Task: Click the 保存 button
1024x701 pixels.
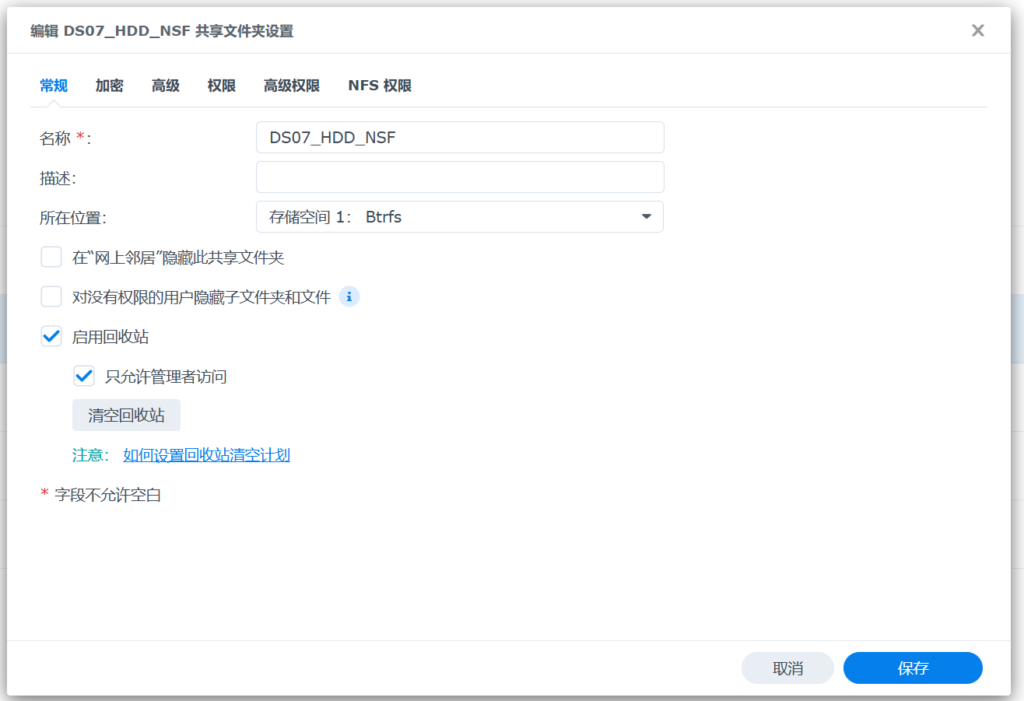Action: point(912,668)
